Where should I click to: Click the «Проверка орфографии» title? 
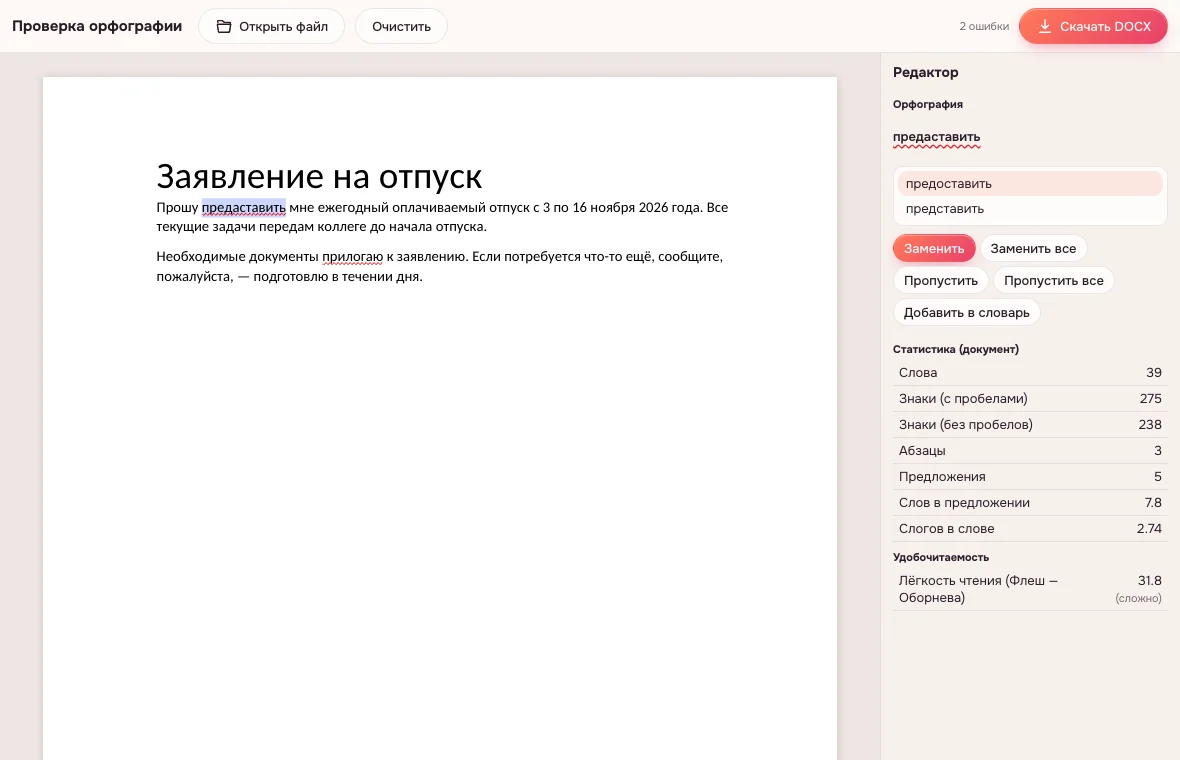point(97,26)
